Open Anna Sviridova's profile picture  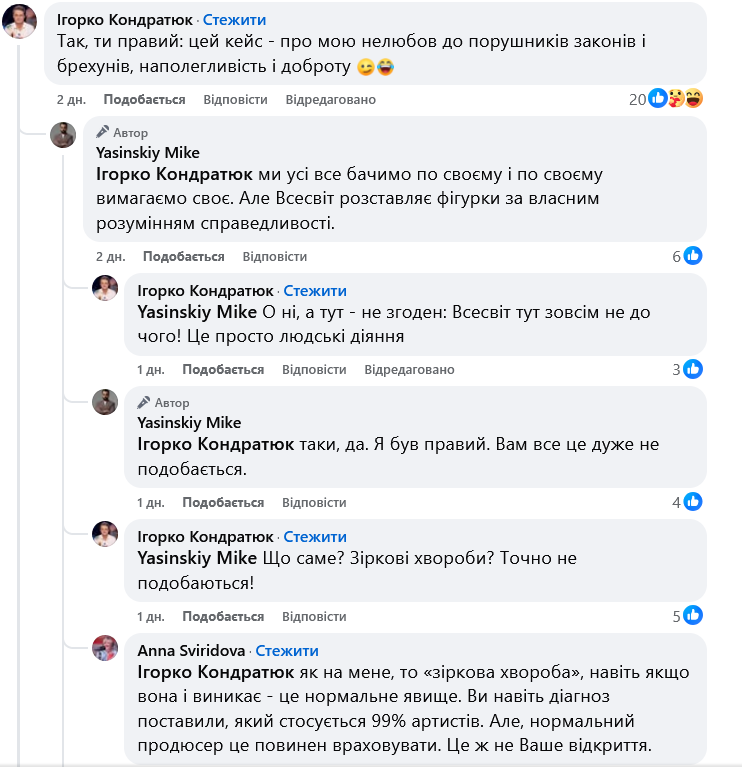[106, 648]
